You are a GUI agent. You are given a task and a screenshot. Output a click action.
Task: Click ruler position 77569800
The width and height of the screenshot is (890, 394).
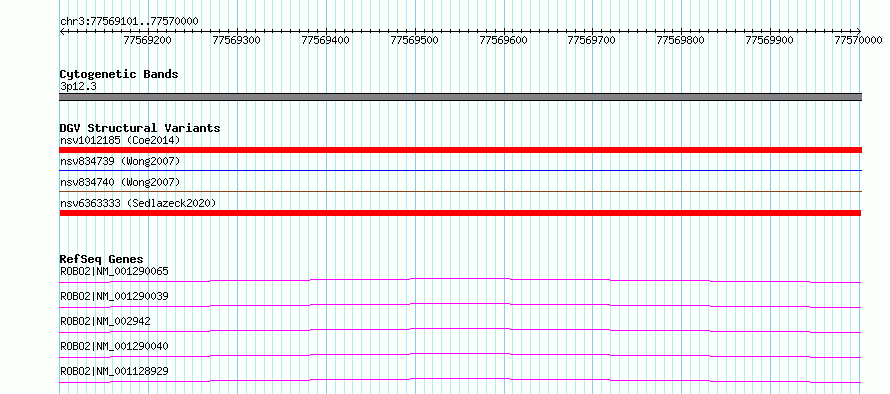pos(681,40)
